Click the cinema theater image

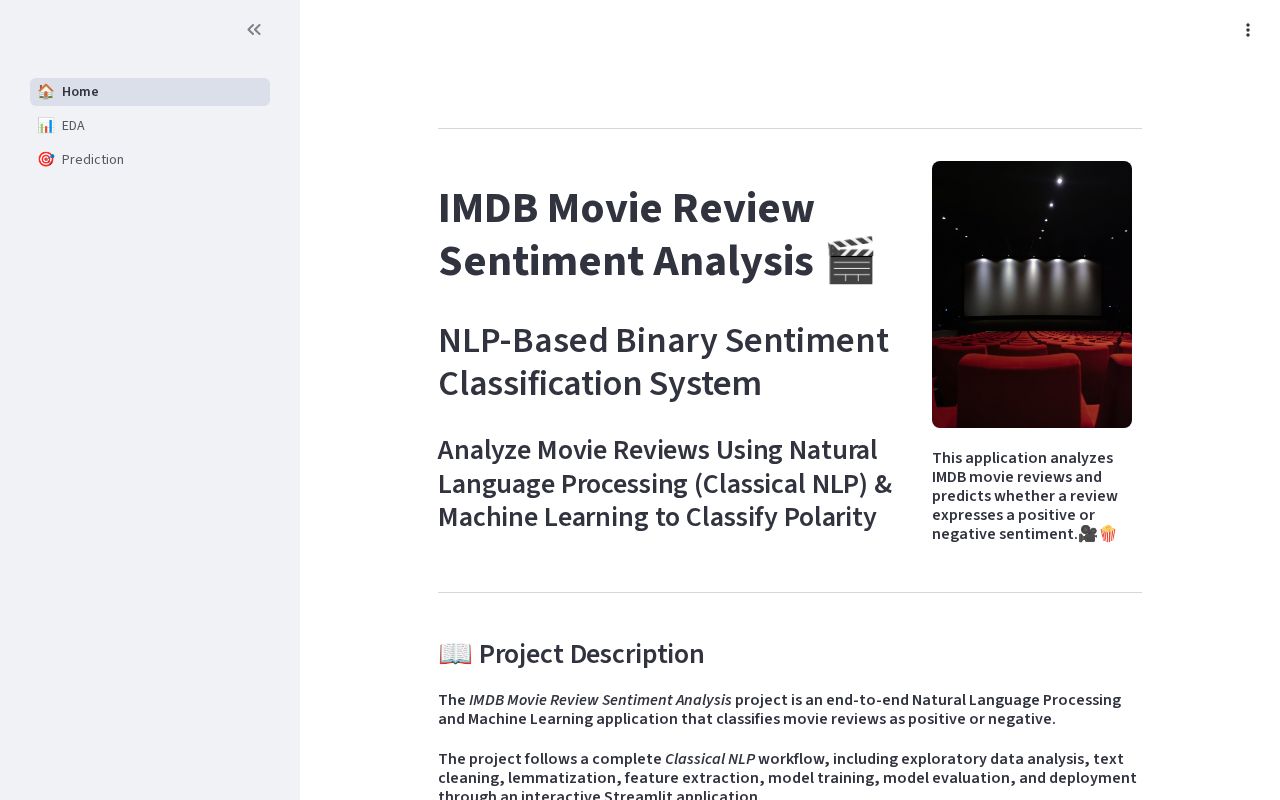(x=1032, y=294)
